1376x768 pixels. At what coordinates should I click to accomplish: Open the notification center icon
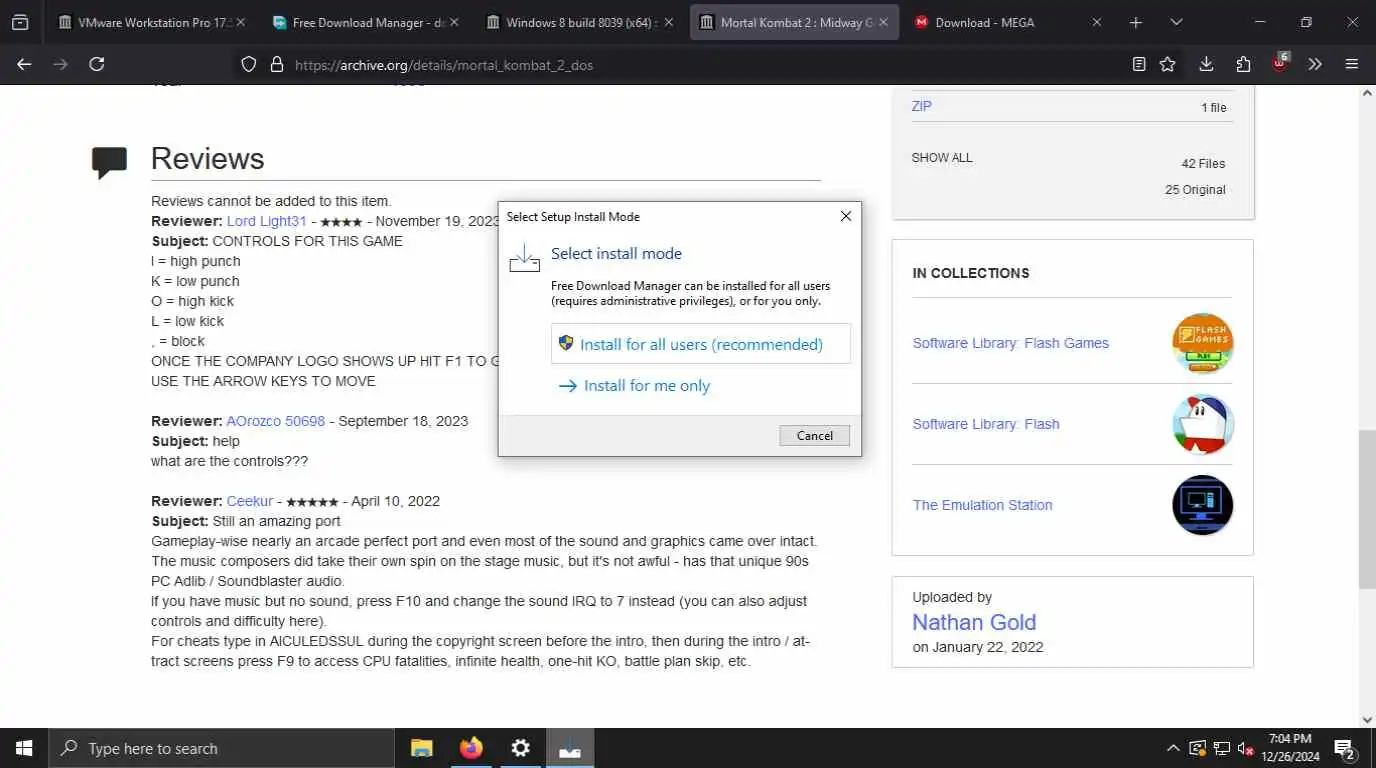coord(1345,748)
